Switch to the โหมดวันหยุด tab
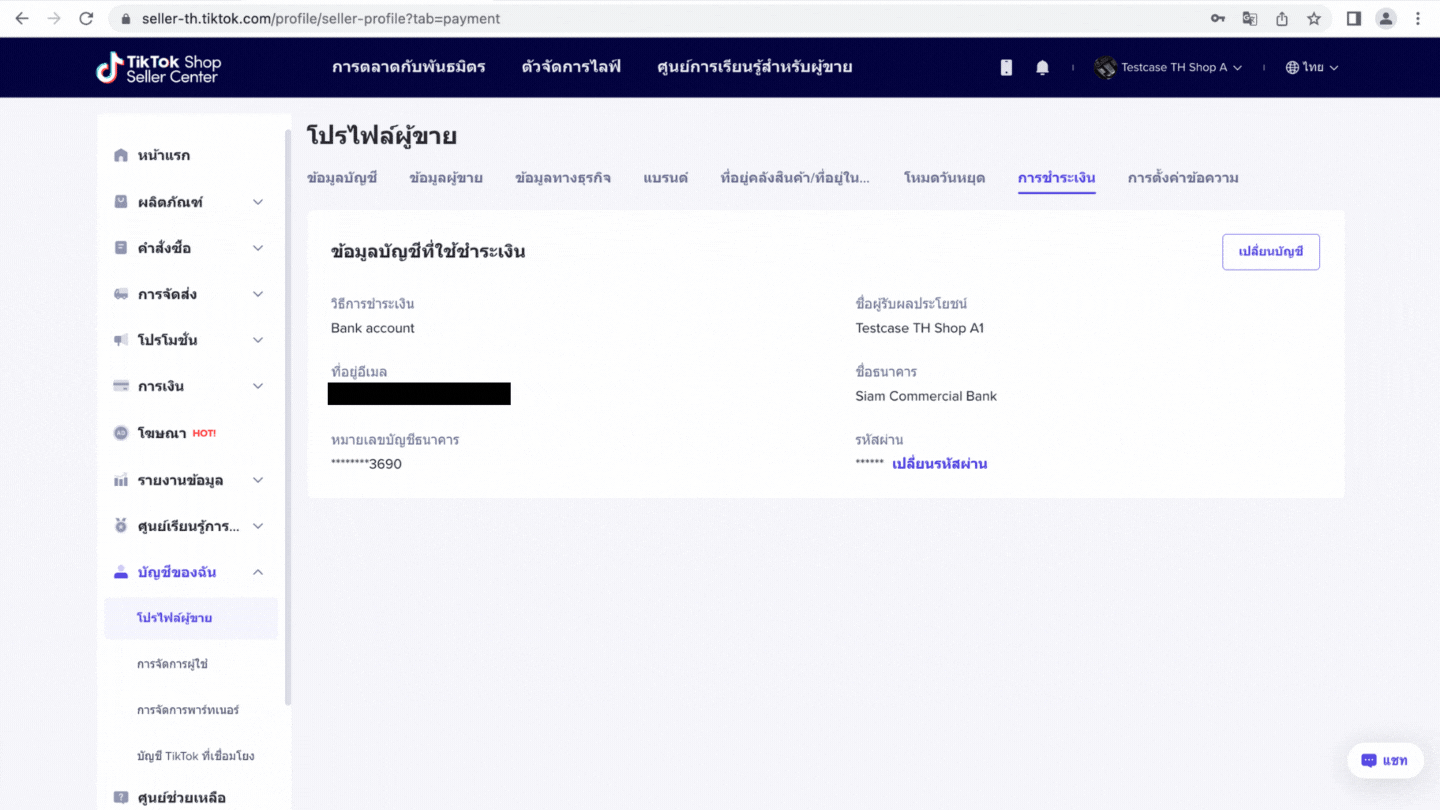 (x=944, y=178)
